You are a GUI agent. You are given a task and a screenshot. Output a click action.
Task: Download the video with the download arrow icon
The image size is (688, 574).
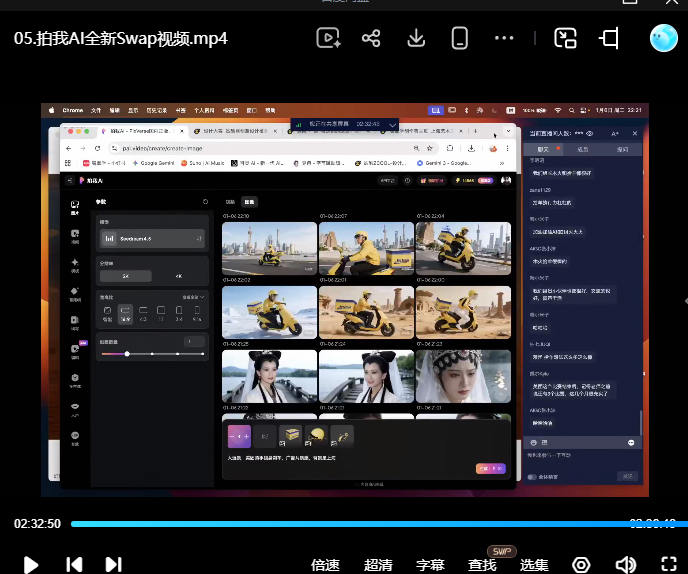(x=416, y=38)
